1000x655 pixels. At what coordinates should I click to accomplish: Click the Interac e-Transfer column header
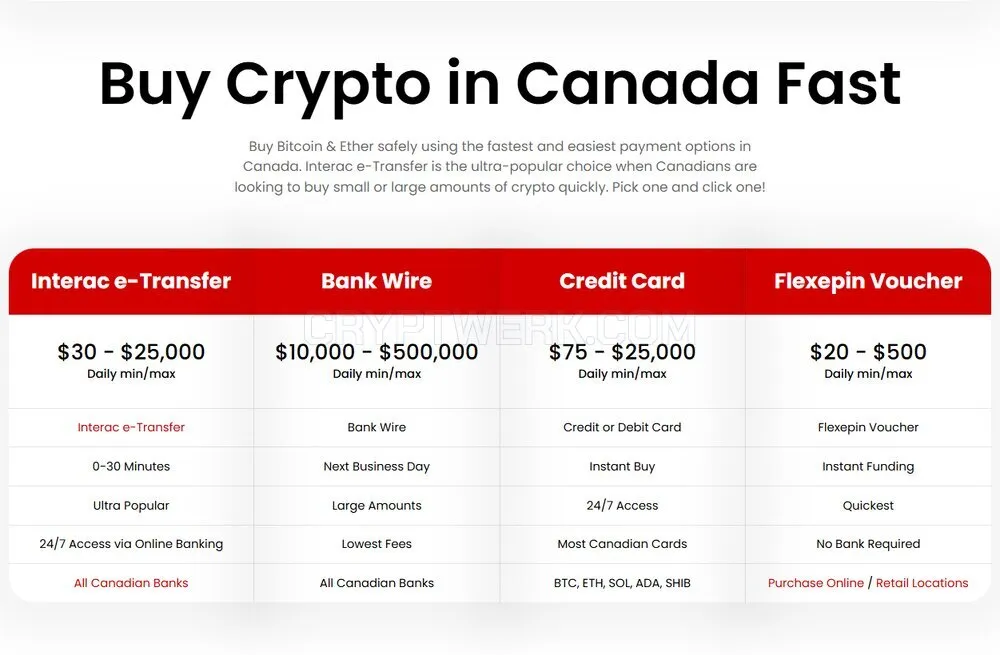pyautogui.click(x=131, y=281)
